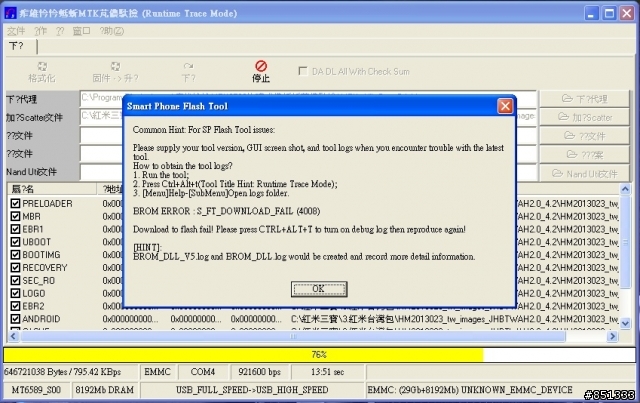Click the red 停止 stop icon
Viewport: 640px width, 403px height.
pos(261,66)
